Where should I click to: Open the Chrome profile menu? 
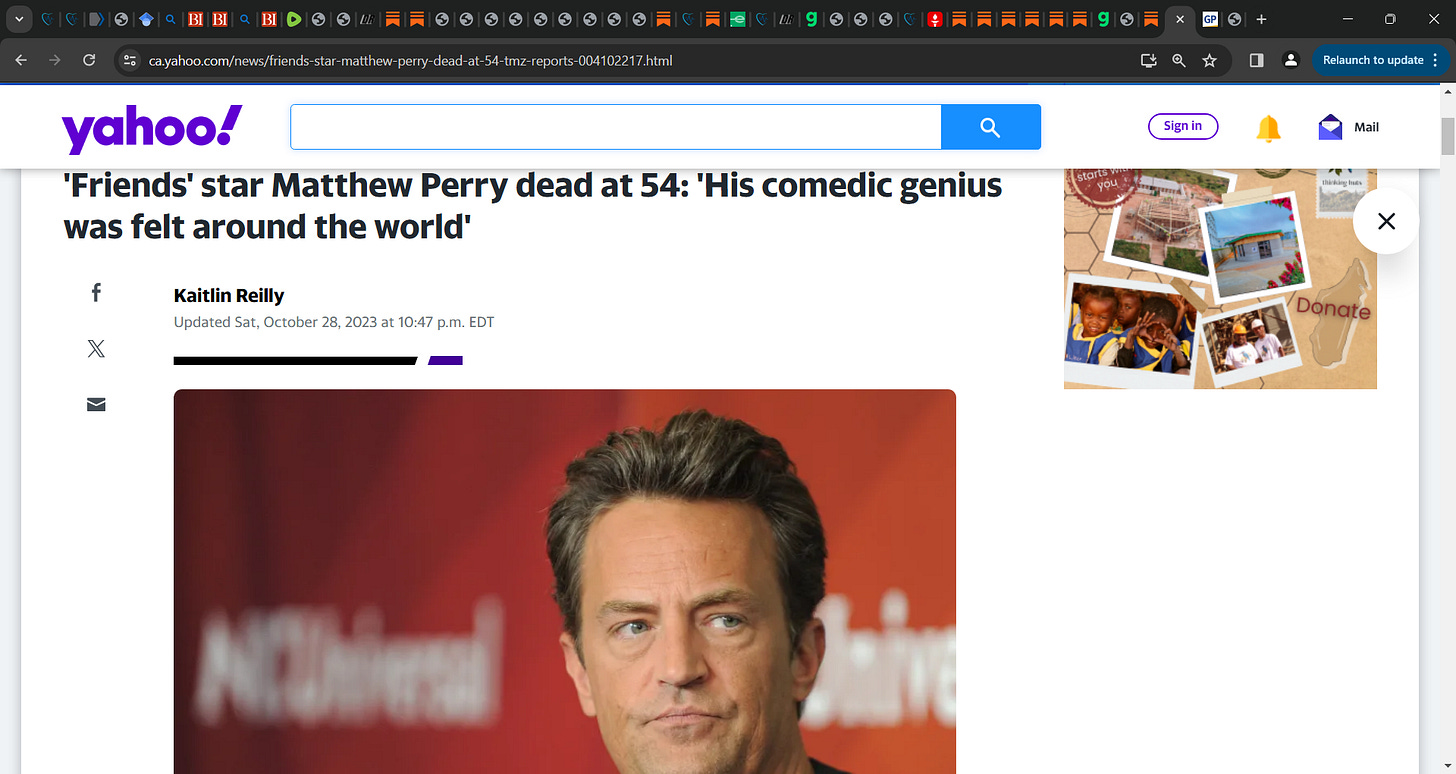click(x=1291, y=60)
